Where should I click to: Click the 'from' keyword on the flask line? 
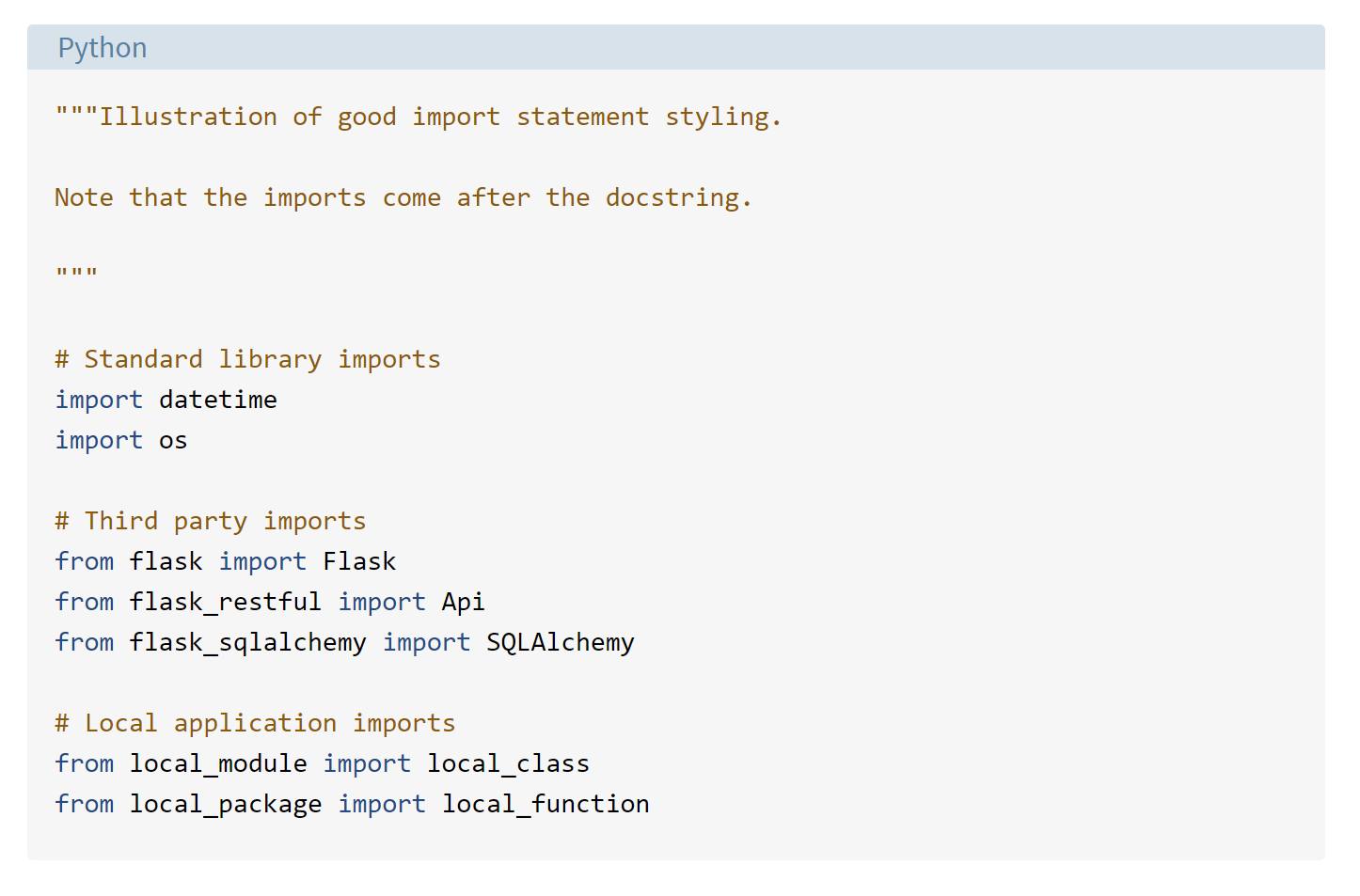[x=85, y=561]
